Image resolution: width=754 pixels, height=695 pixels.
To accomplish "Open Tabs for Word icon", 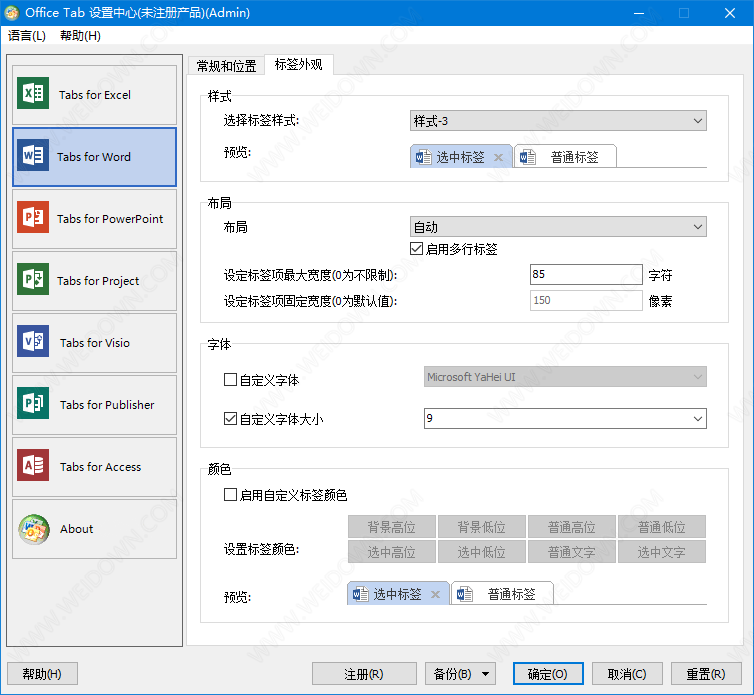I will pos(33,155).
